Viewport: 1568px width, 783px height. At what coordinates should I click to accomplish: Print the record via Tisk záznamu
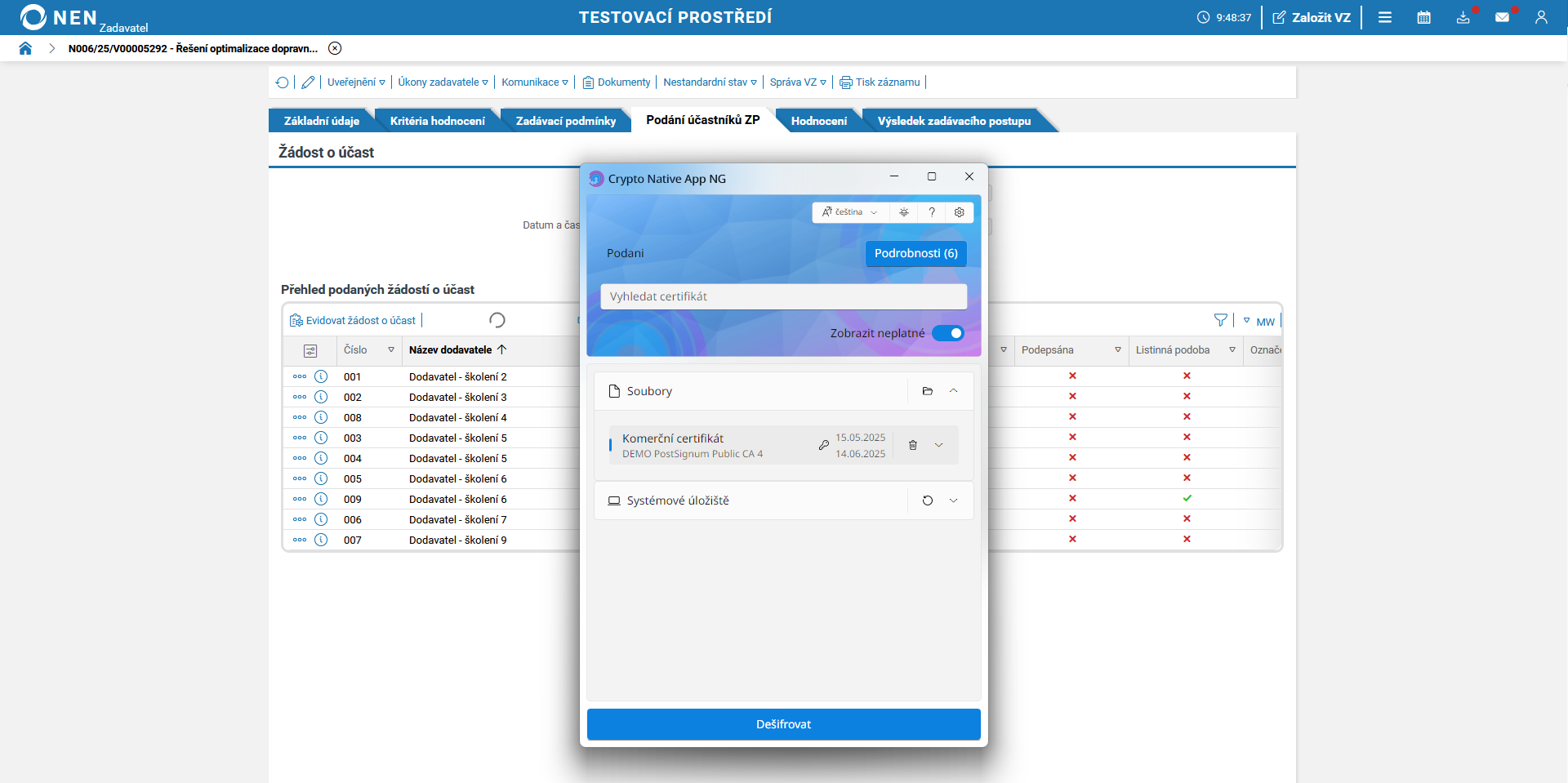[880, 82]
